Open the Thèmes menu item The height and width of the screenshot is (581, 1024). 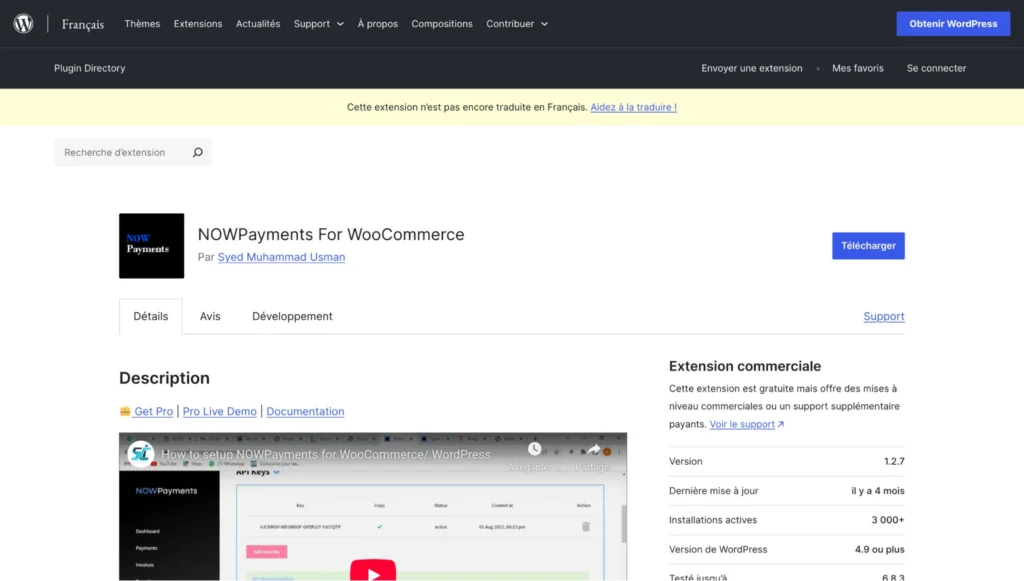(141, 23)
